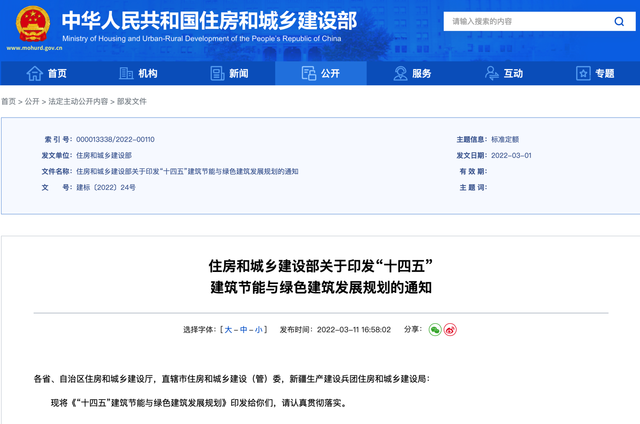Open the 公开 navigation tab
640x424 pixels.
tap(321, 73)
